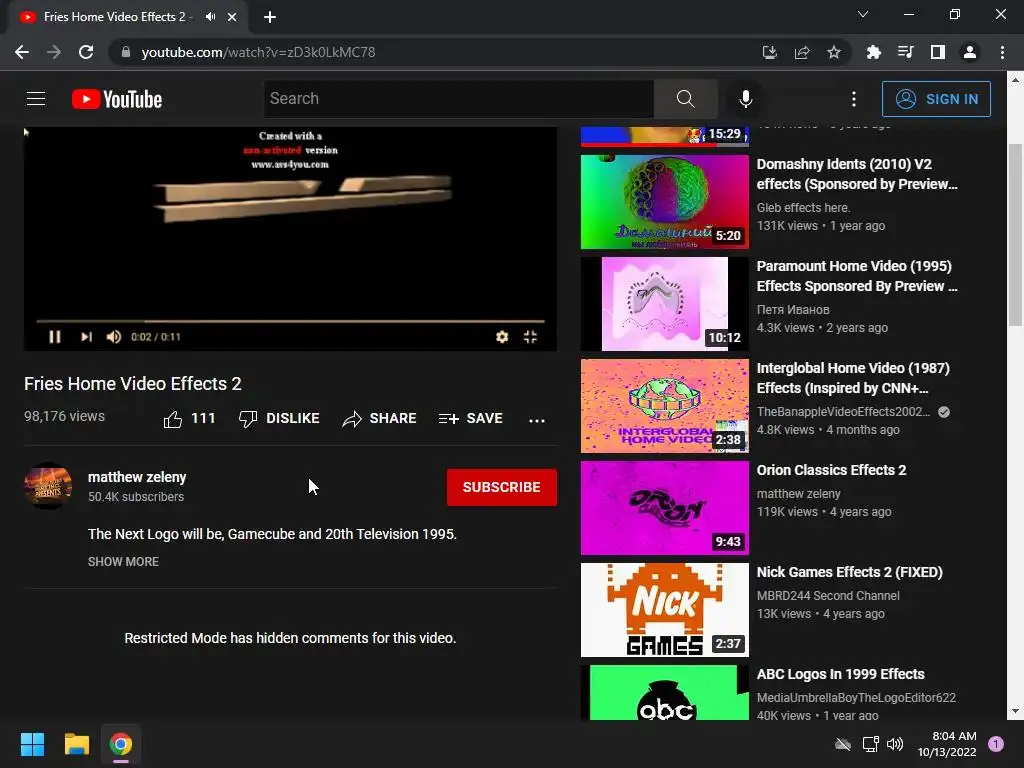Open matthew zeleny channel avatar
Screen dimensions: 1024x768
pos(48,486)
